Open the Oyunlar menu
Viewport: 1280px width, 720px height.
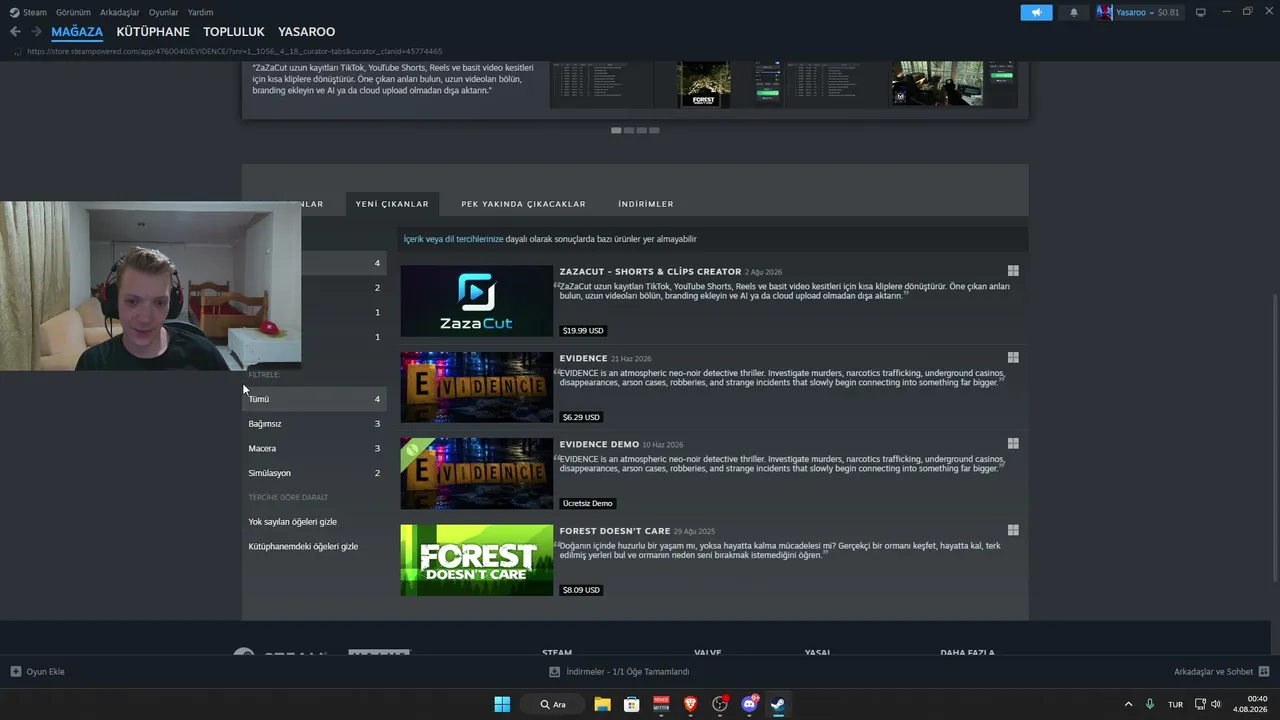[x=164, y=12]
